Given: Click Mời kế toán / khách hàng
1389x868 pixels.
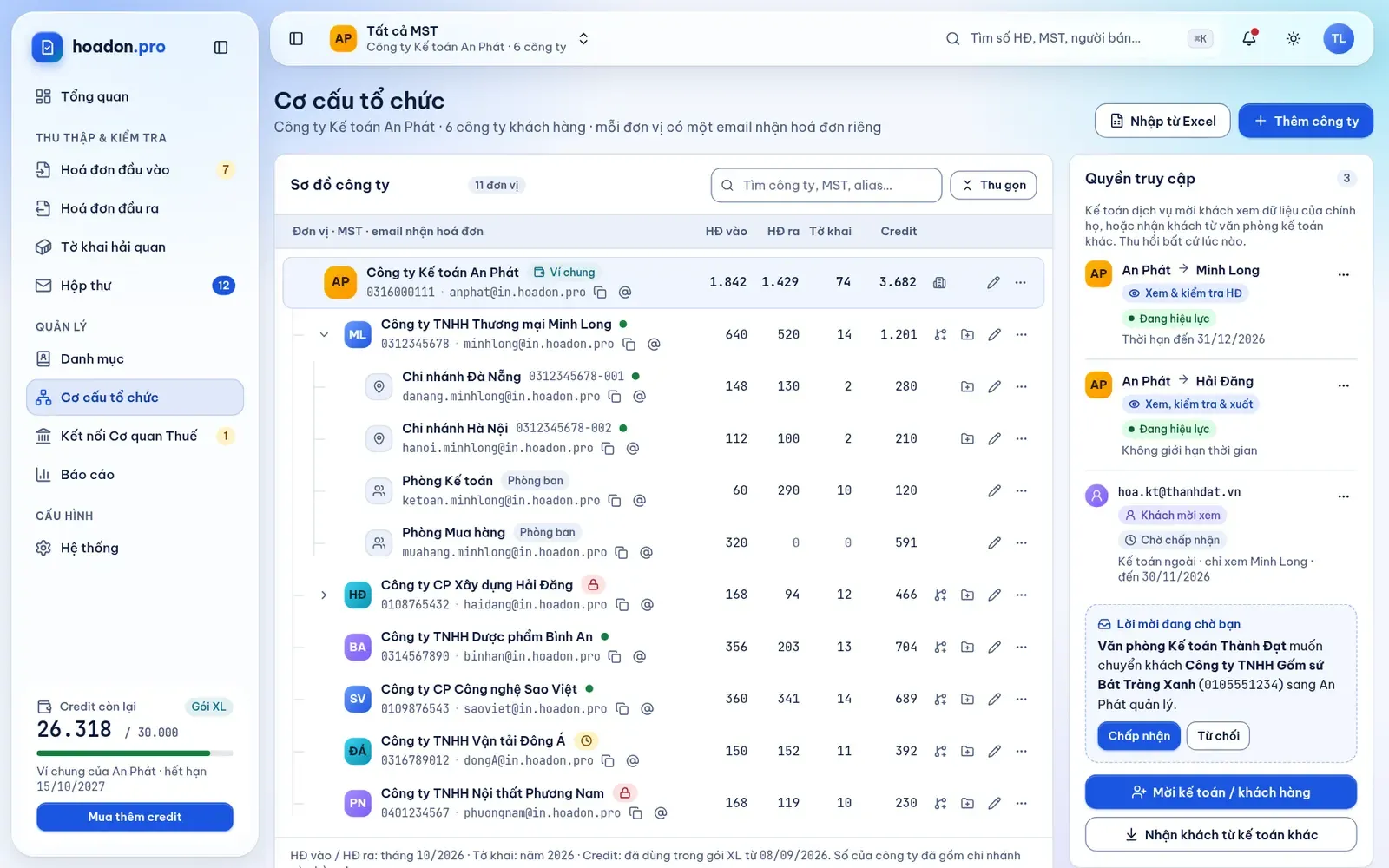Looking at the screenshot, I should pos(1221,792).
